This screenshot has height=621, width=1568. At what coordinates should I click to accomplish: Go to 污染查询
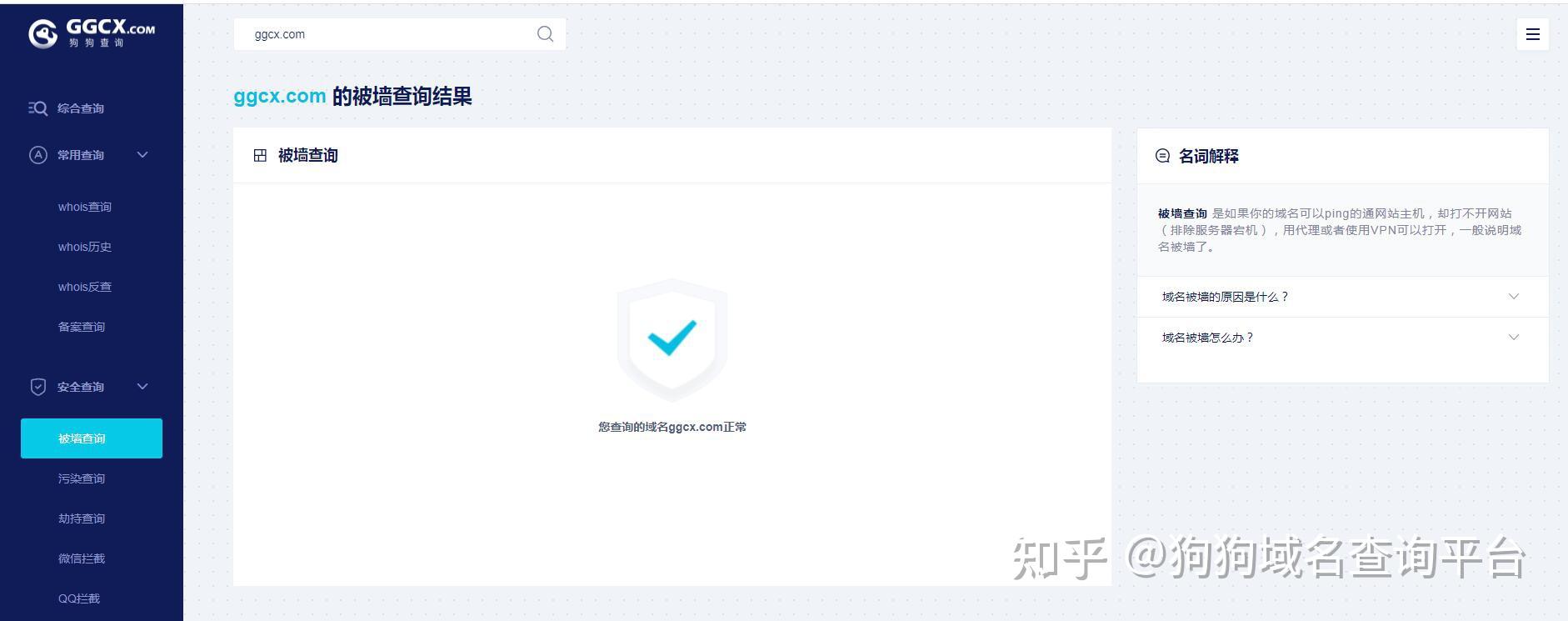point(81,478)
